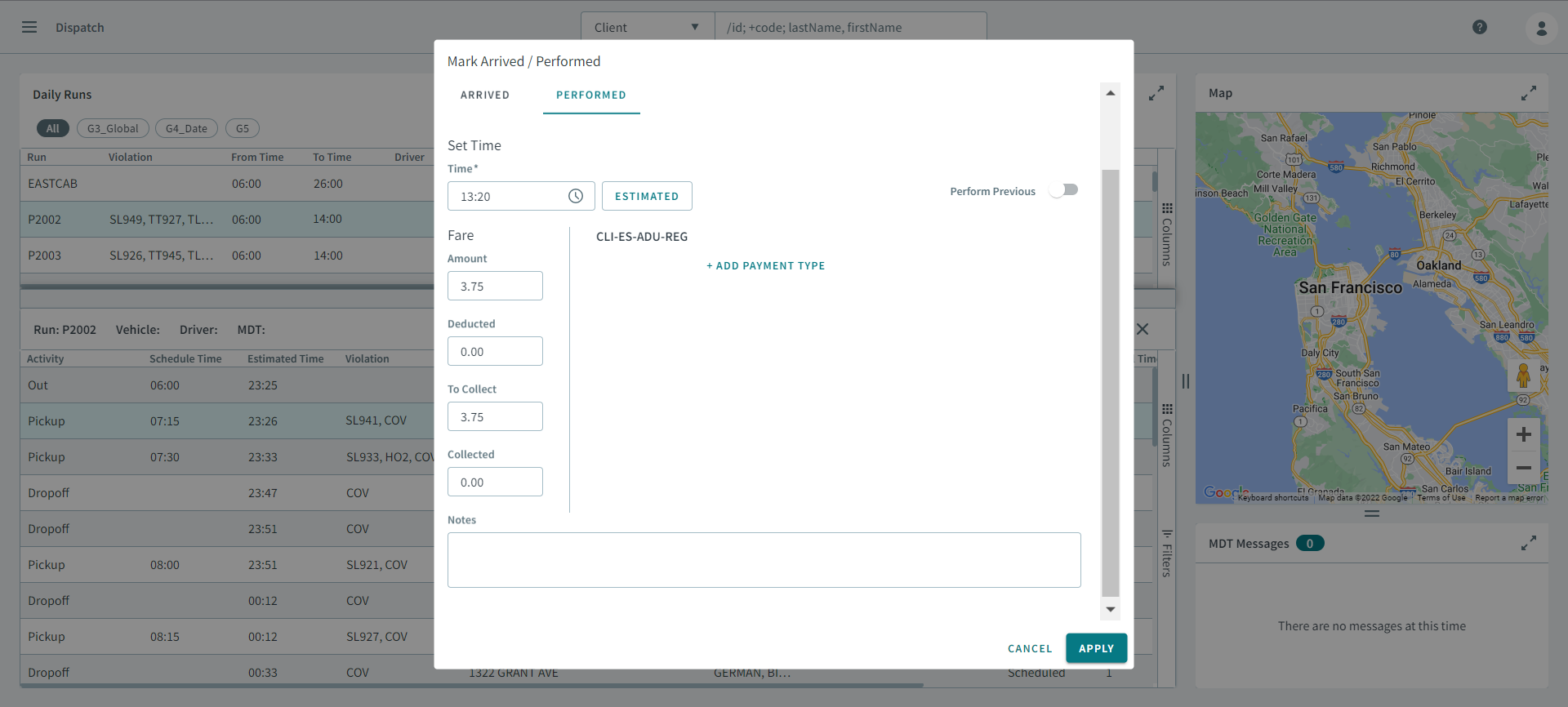Click the vertical panel splitter handle
1568x707 pixels.
[1185, 380]
